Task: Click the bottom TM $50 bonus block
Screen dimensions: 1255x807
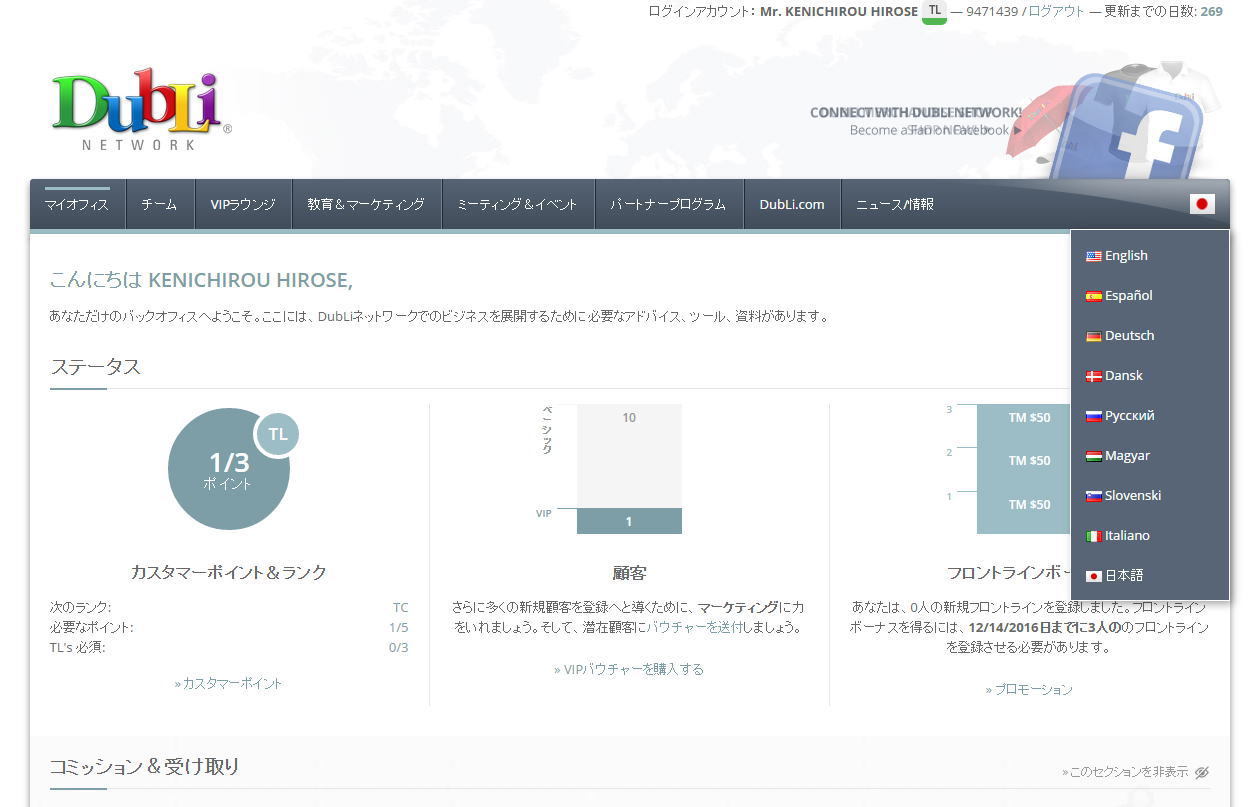Action: (x=1029, y=505)
